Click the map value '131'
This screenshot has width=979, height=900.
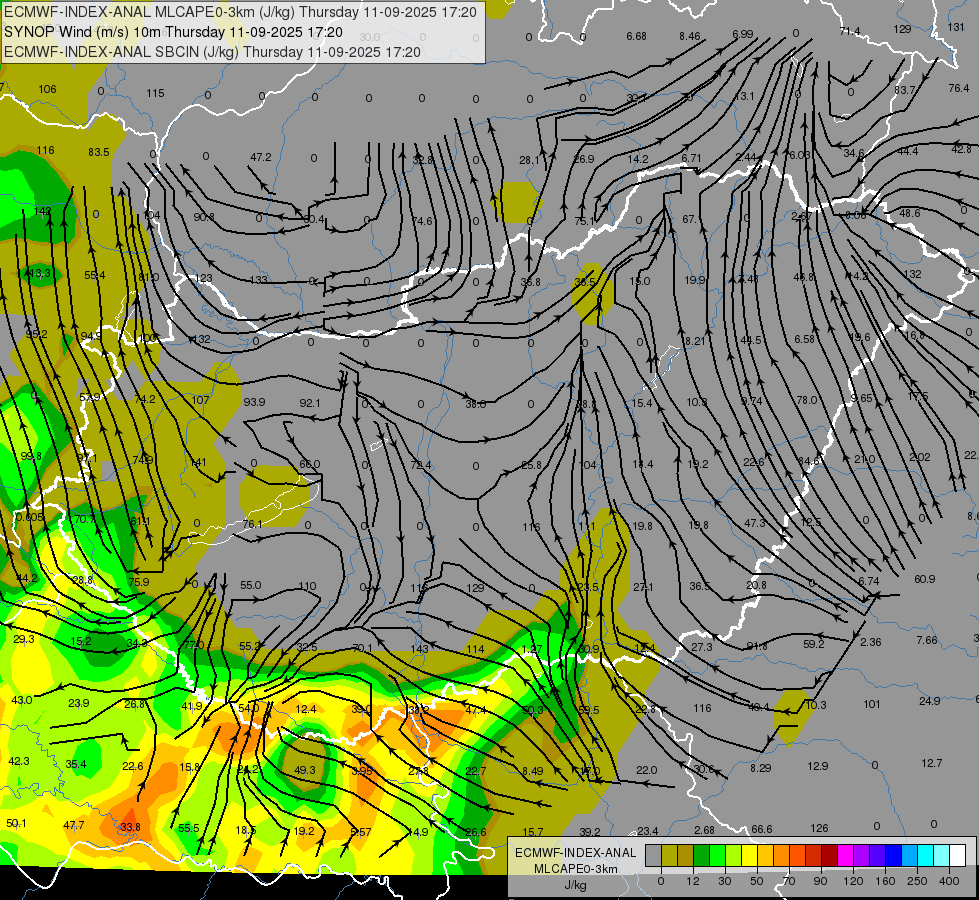tap(956, 27)
